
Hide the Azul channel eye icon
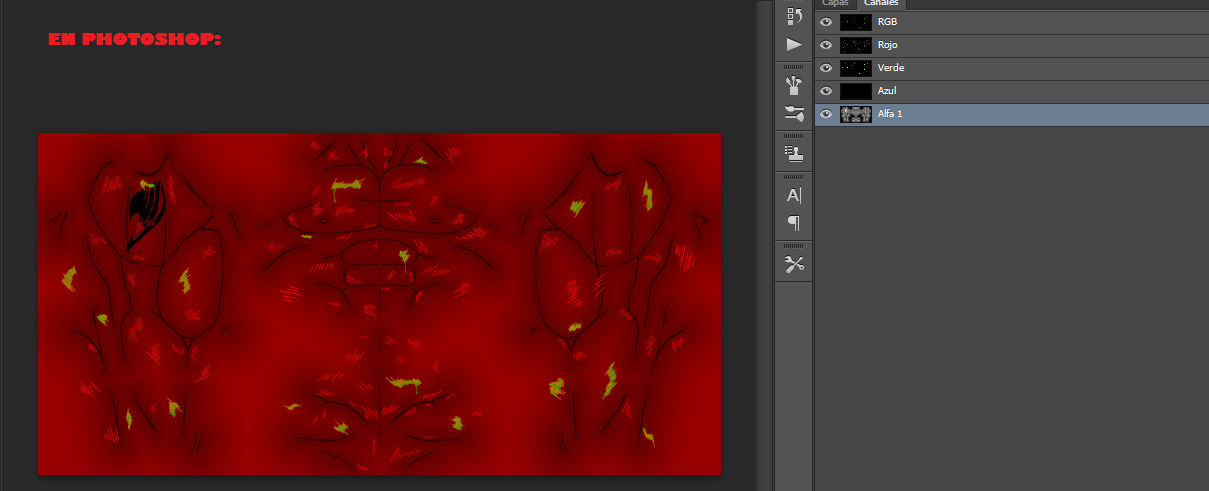coord(826,91)
